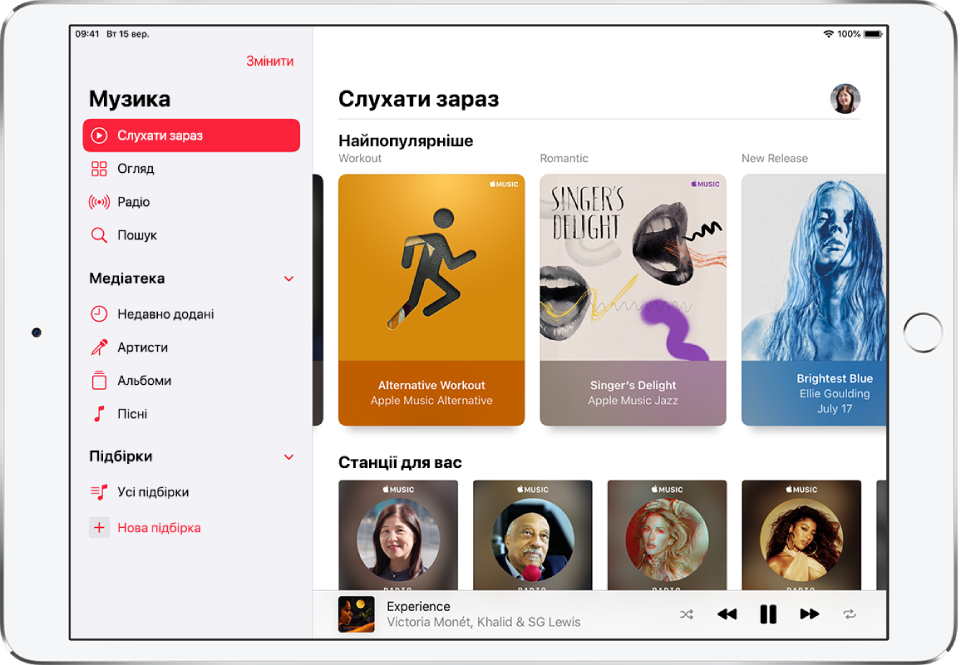
Task: Click the Wi-Fi status icon
Action: [x=828, y=34]
